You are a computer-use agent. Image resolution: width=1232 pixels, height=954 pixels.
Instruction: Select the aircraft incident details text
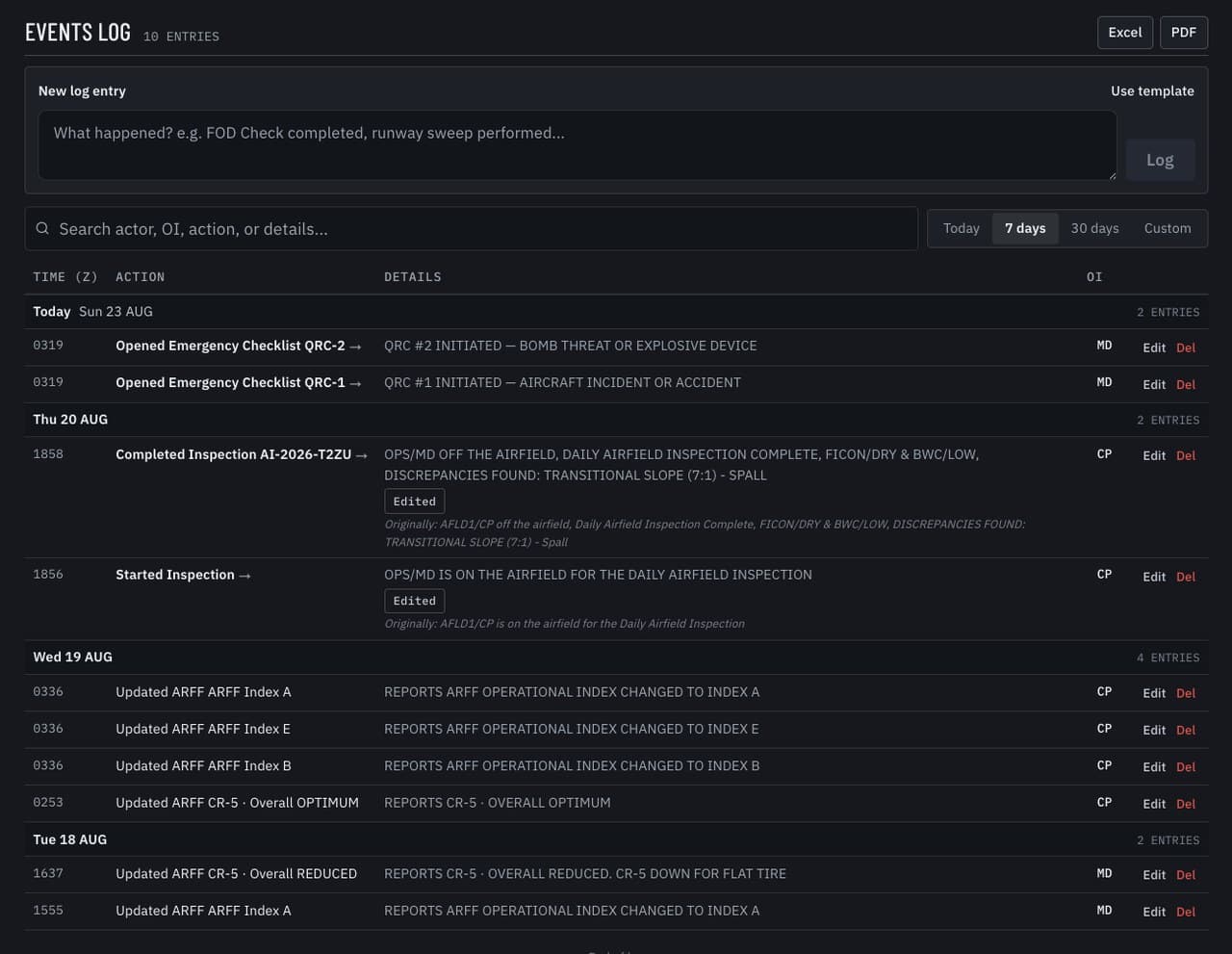tap(562, 382)
